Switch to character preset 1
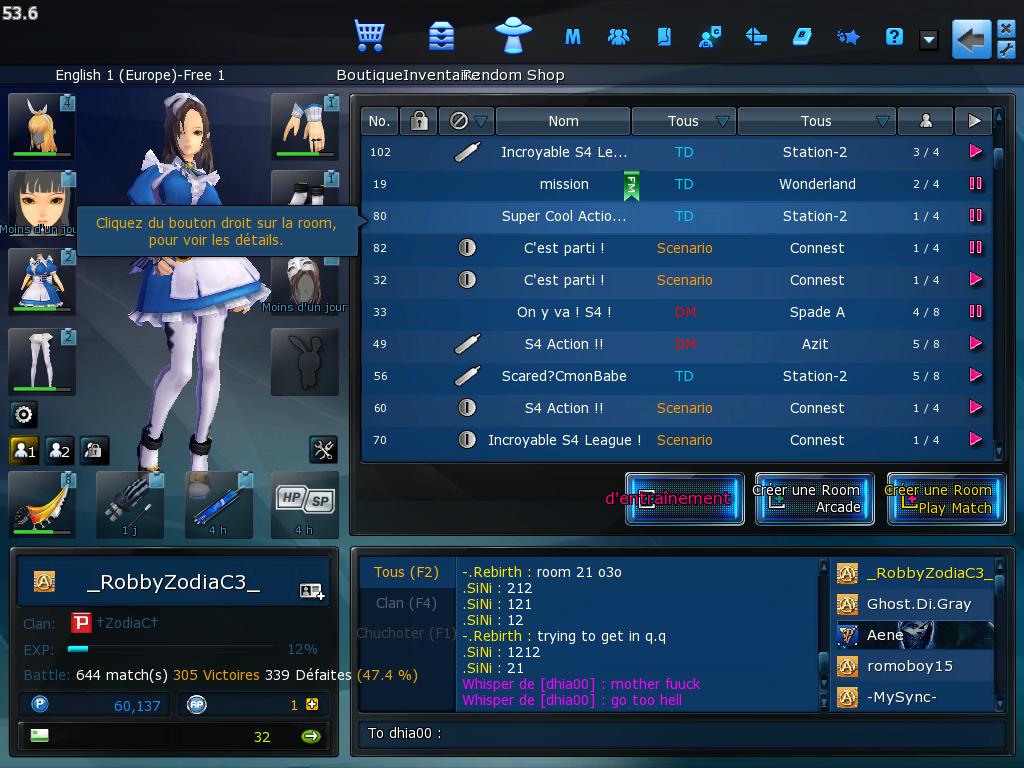The width and height of the screenshot is (1024, 768). [24, 450]
